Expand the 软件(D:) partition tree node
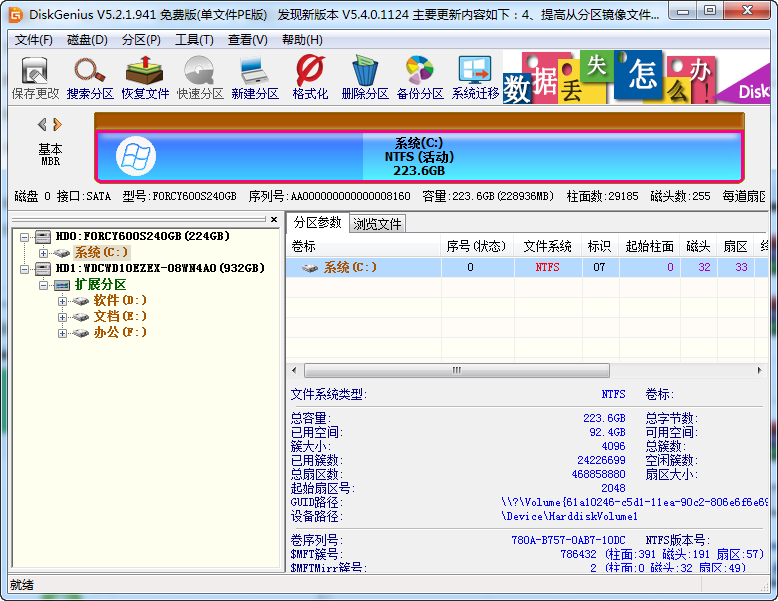 point(62,301)
